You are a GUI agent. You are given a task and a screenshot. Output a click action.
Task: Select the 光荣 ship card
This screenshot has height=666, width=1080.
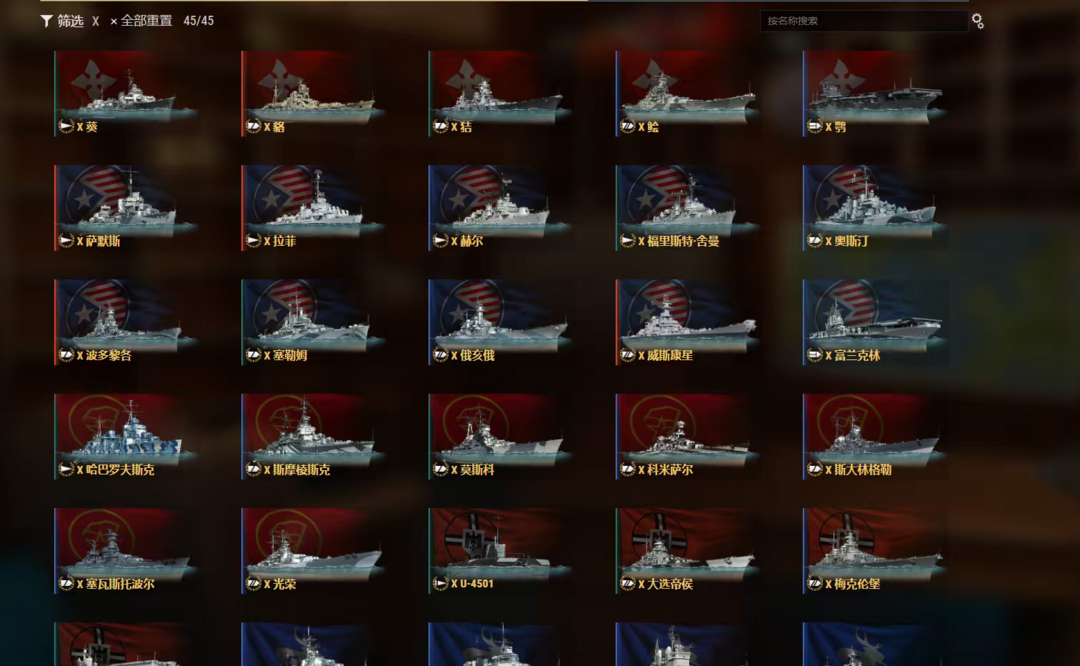coord(312,550)
